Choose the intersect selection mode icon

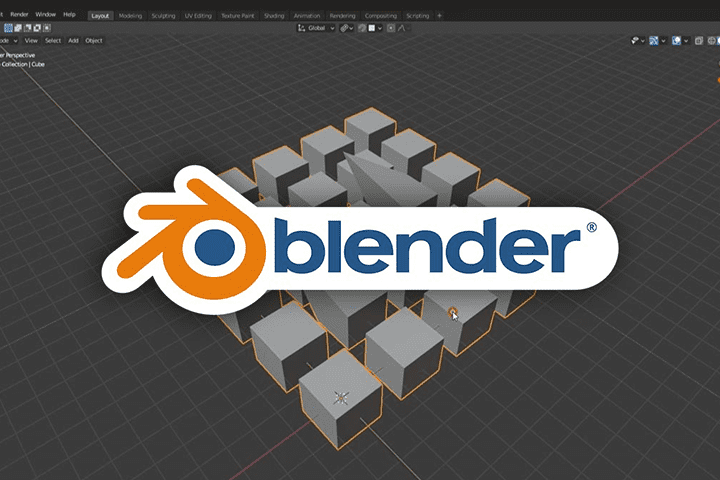point(47,28)
